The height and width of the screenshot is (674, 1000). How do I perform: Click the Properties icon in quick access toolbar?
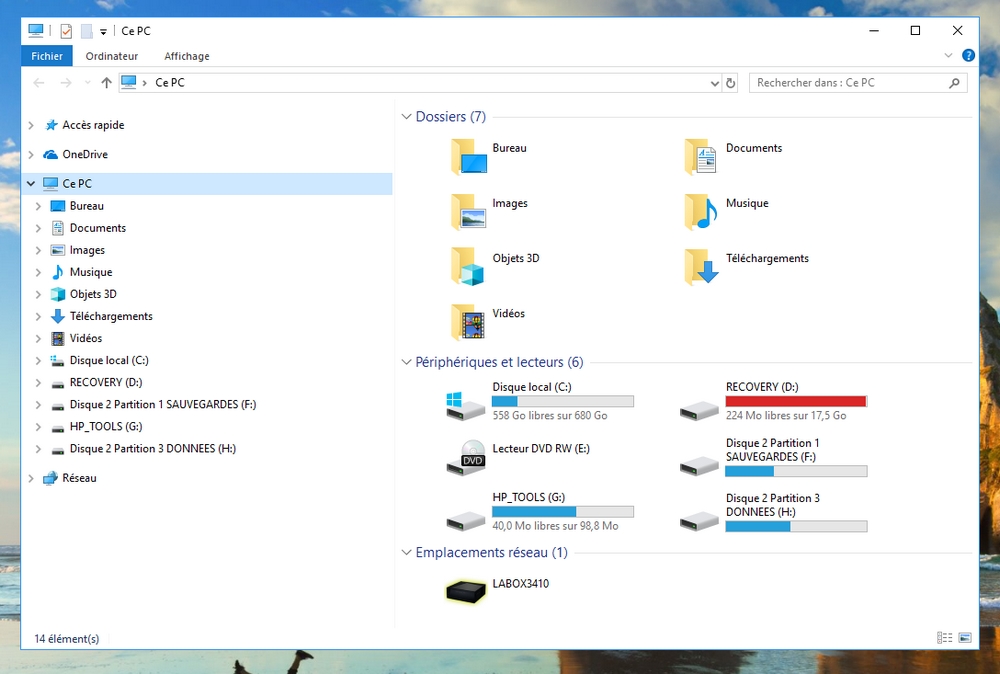[x=66, y=31]
